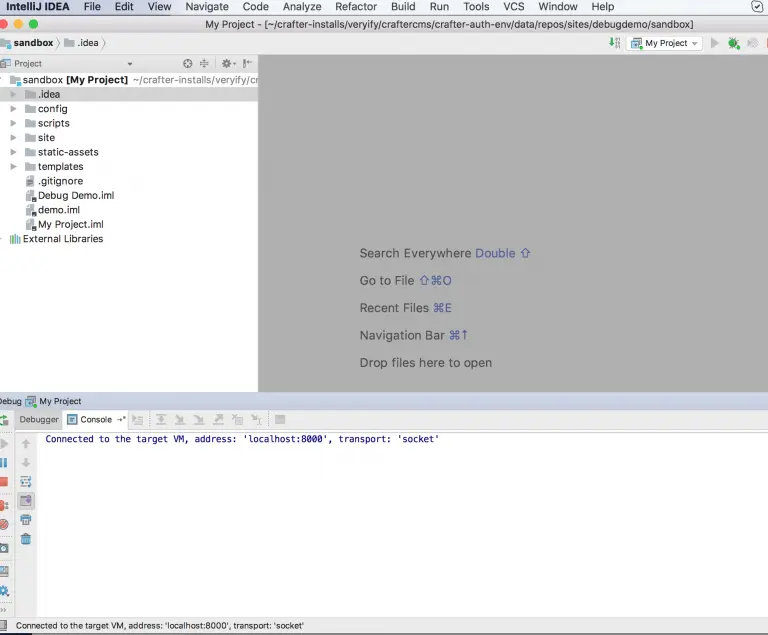
Task: Switch to the Debugger tab
Action: tap(40, 420)
